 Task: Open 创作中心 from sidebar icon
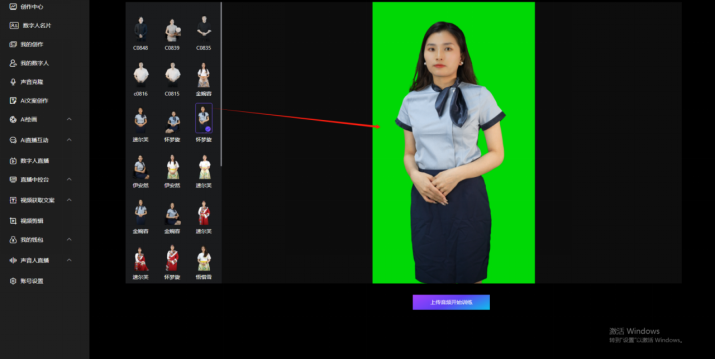tap(13, 7)
